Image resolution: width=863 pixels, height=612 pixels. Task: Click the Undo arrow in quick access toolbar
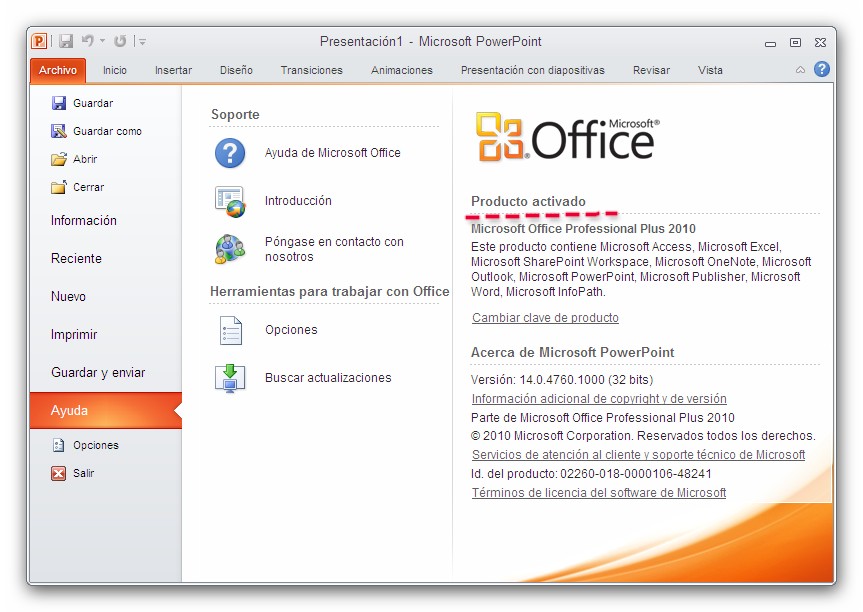pyautogui.click(x=88, y=41)
